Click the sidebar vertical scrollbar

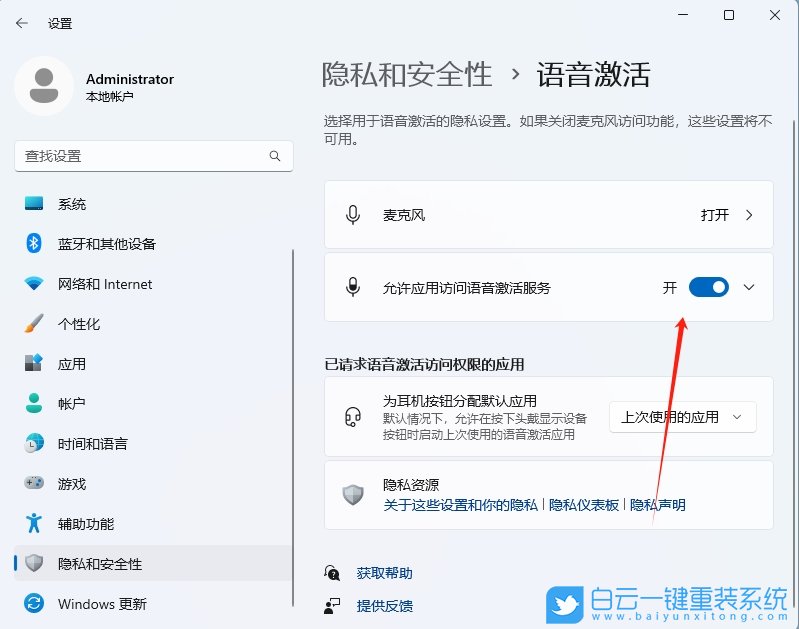click(x=293, y=428)
